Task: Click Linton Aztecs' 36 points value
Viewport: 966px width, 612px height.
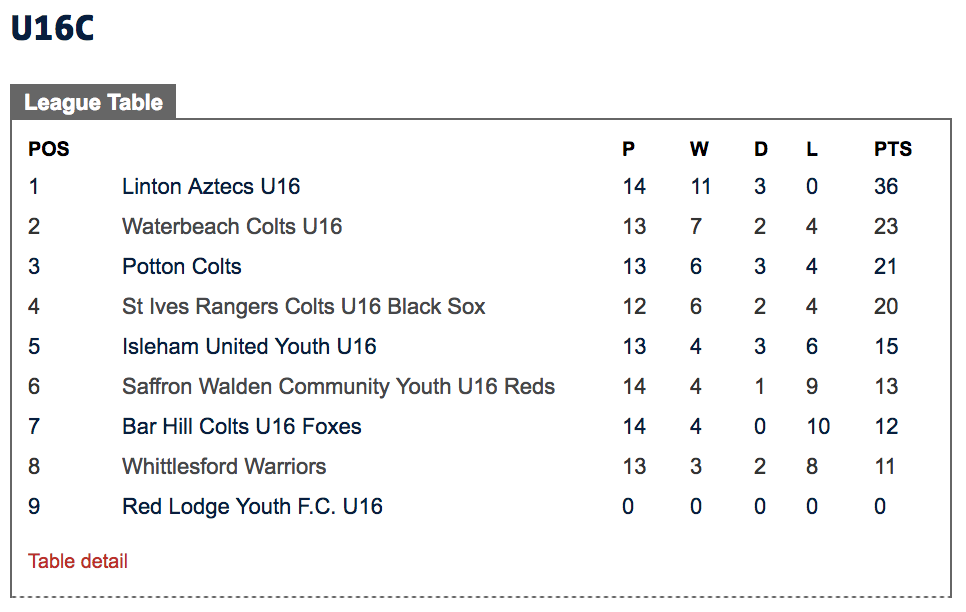Action: tap(885, 186)
